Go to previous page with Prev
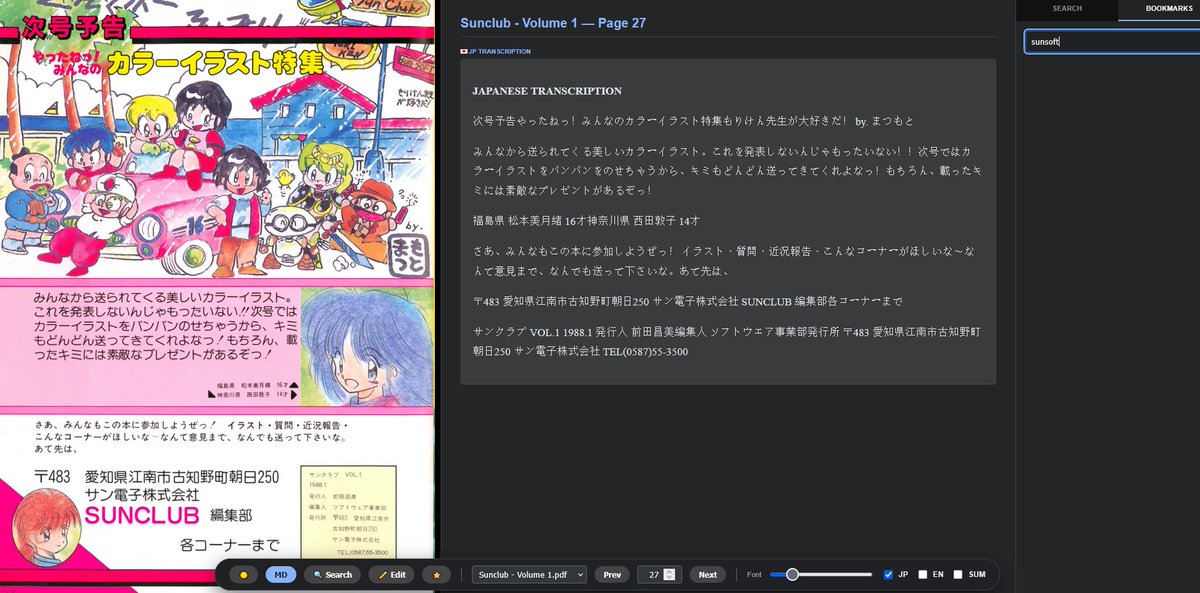1200x593 pixels. point(612,575)
